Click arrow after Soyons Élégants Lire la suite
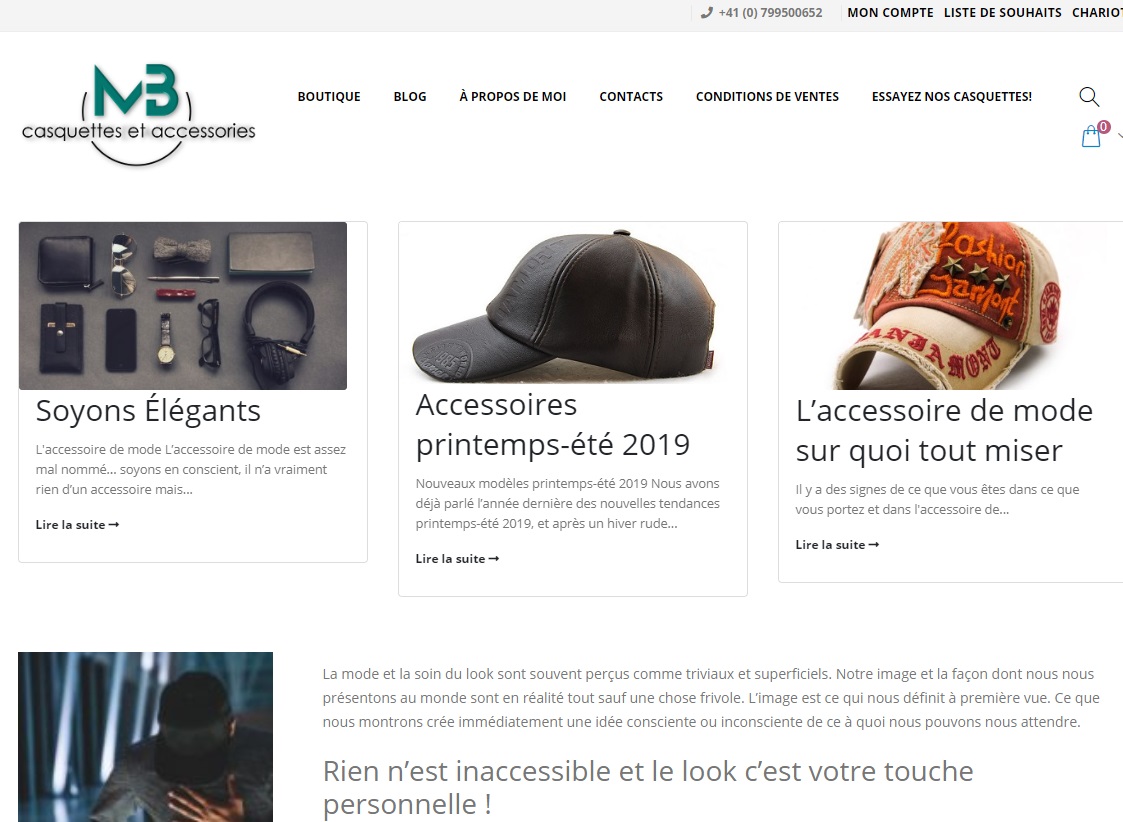1123x822 pixels. coord(114,525)
